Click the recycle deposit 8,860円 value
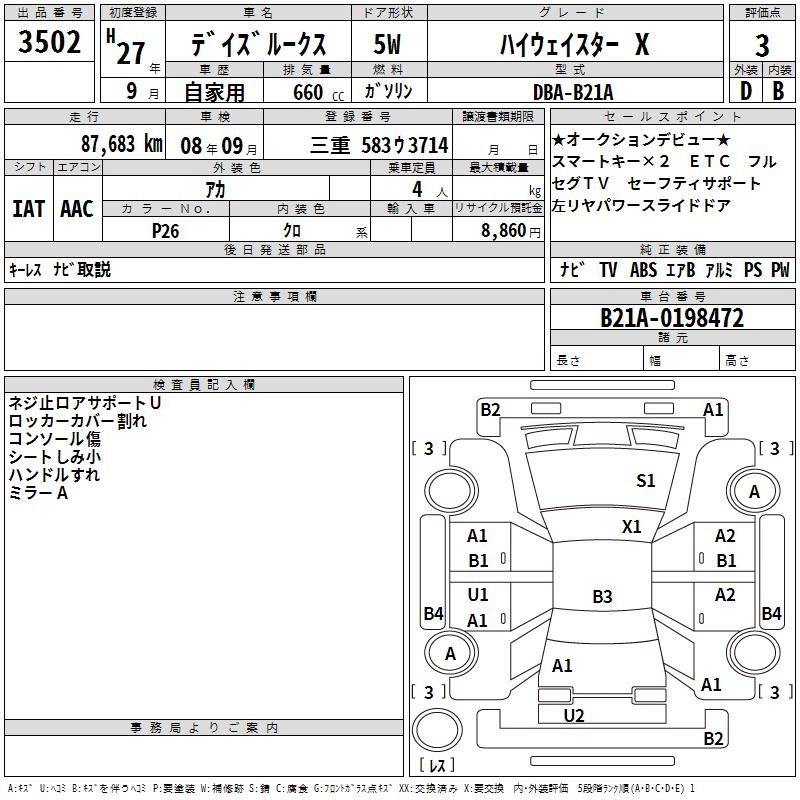Viewport: 800px width, 800px height. point(508,229)
